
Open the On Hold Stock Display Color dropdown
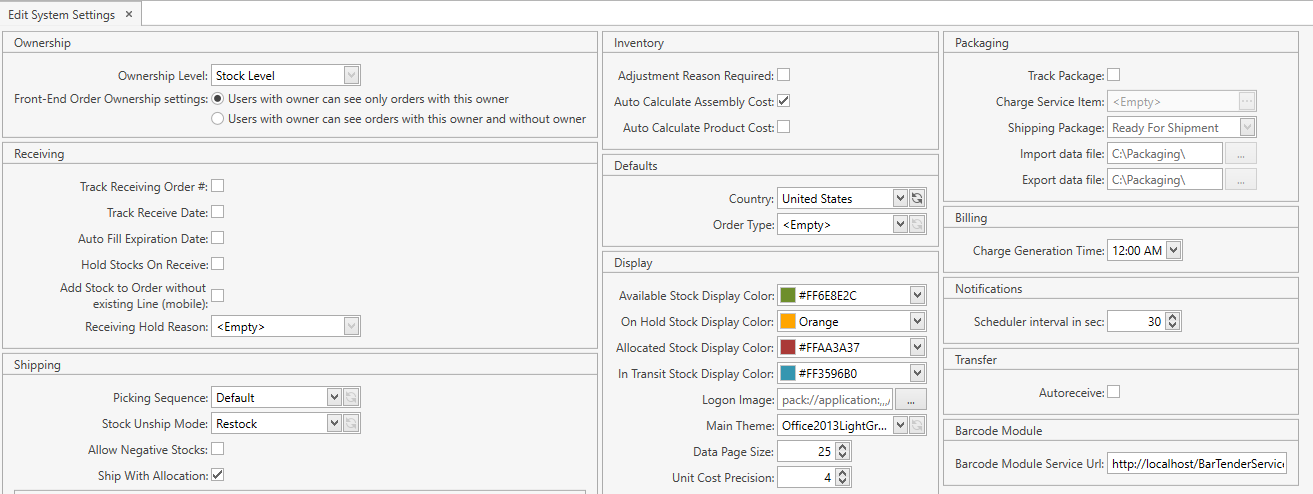pyautogui.click(x=917, y=322)
